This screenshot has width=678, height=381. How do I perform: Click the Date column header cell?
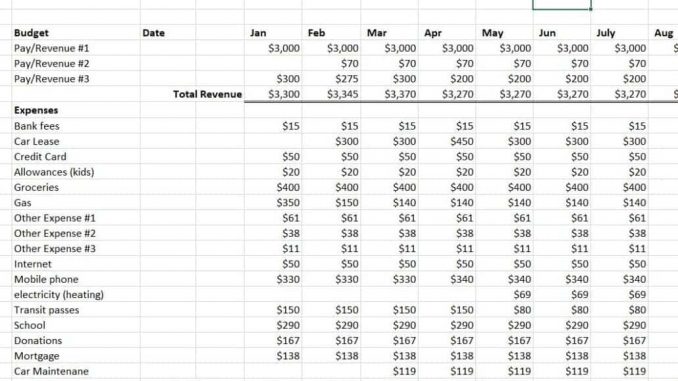(168, 33)
